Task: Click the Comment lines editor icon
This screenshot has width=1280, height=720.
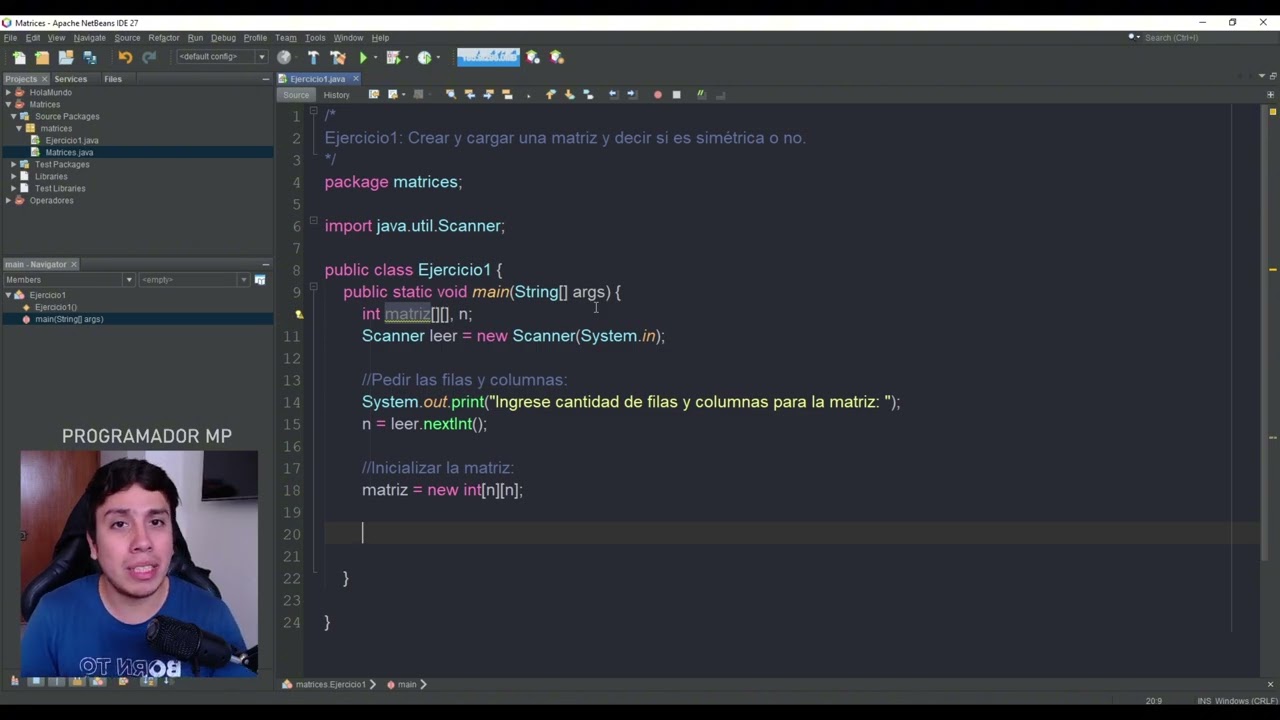Action: (x=701, y=94)
